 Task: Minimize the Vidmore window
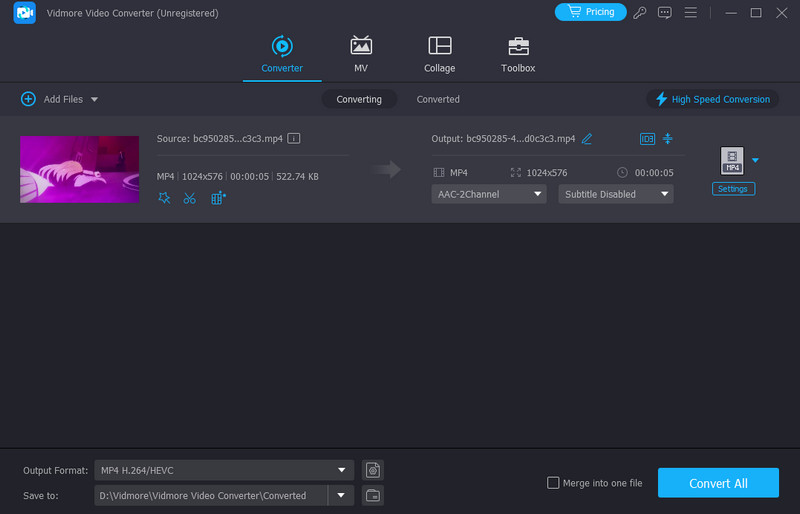pos(731,13)
